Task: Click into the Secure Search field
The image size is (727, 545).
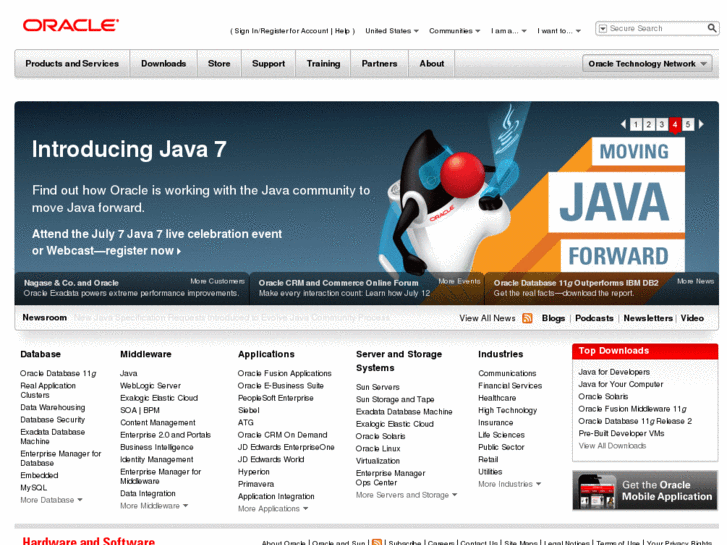Action: [657, 29]
